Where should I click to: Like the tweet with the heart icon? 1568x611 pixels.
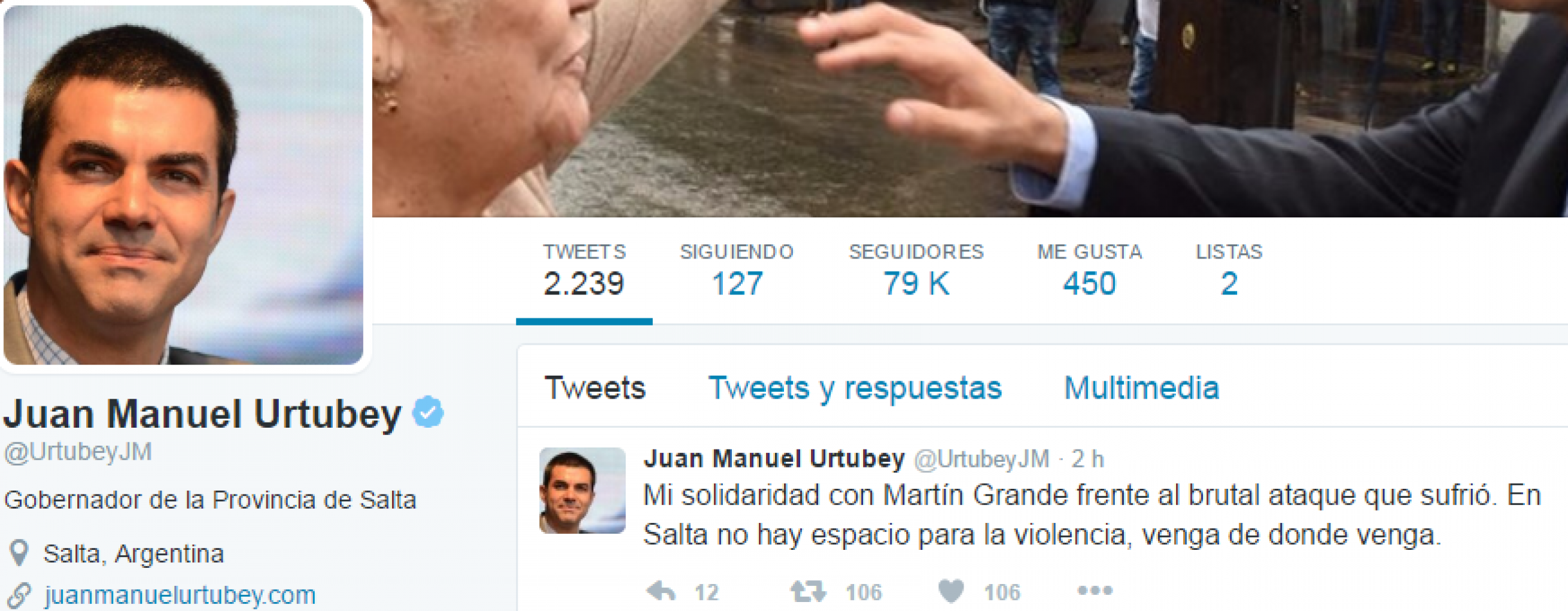[x=951, y=590]
